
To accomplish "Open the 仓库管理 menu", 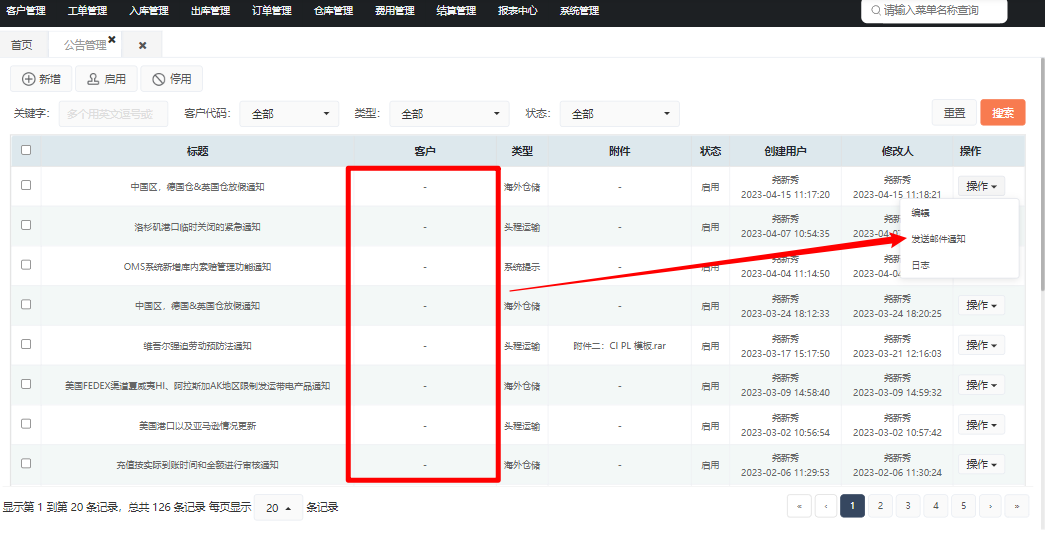I will coord(333,11).
